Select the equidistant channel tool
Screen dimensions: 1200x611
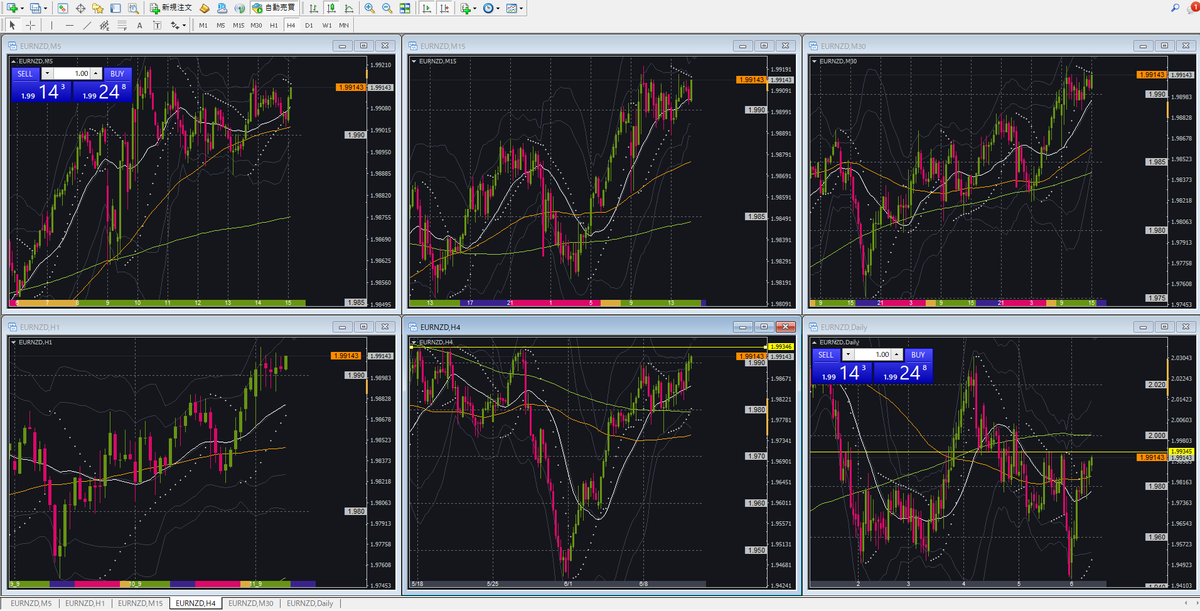coord(105,24)
